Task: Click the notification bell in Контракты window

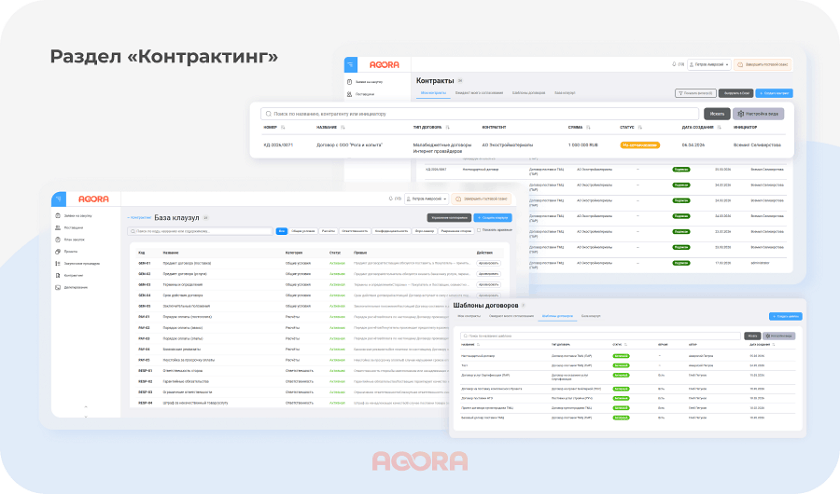Action: pyautogui.click(x=674, y=64)
